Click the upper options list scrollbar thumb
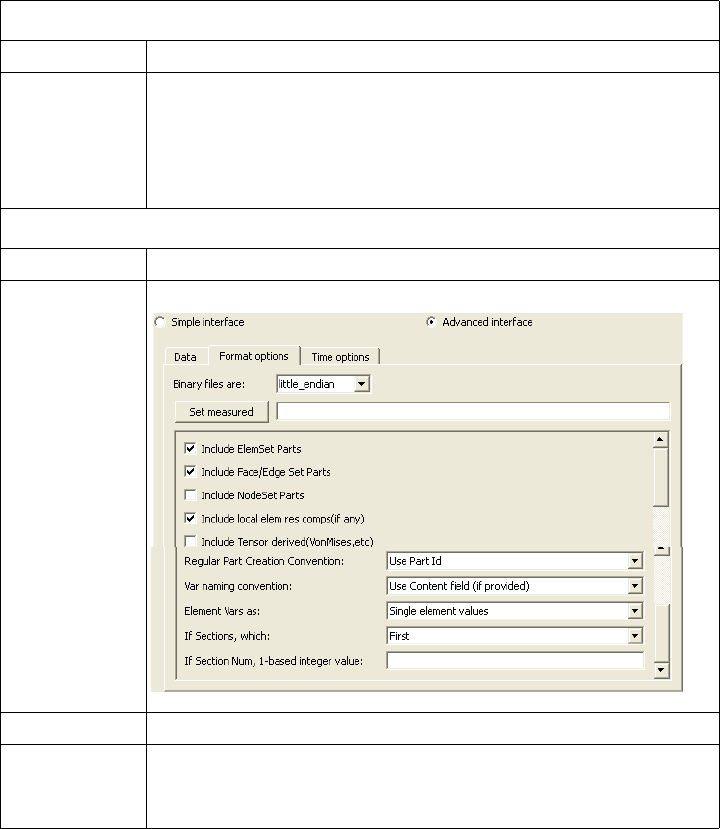This screenshot has height=829, width=720. tap(660, 477)
